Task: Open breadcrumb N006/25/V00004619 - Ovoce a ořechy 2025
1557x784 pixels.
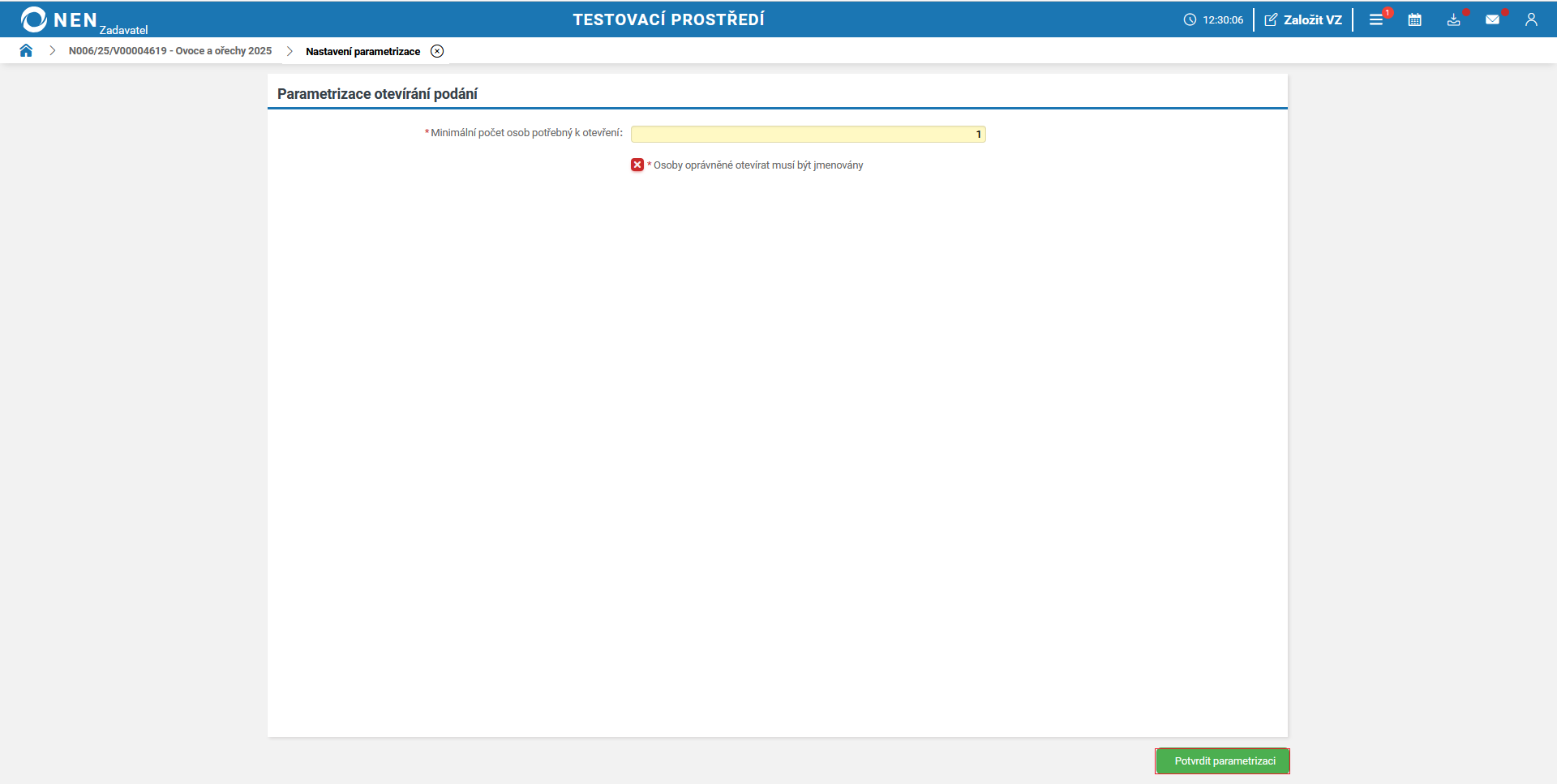Action: click(169, 50)
